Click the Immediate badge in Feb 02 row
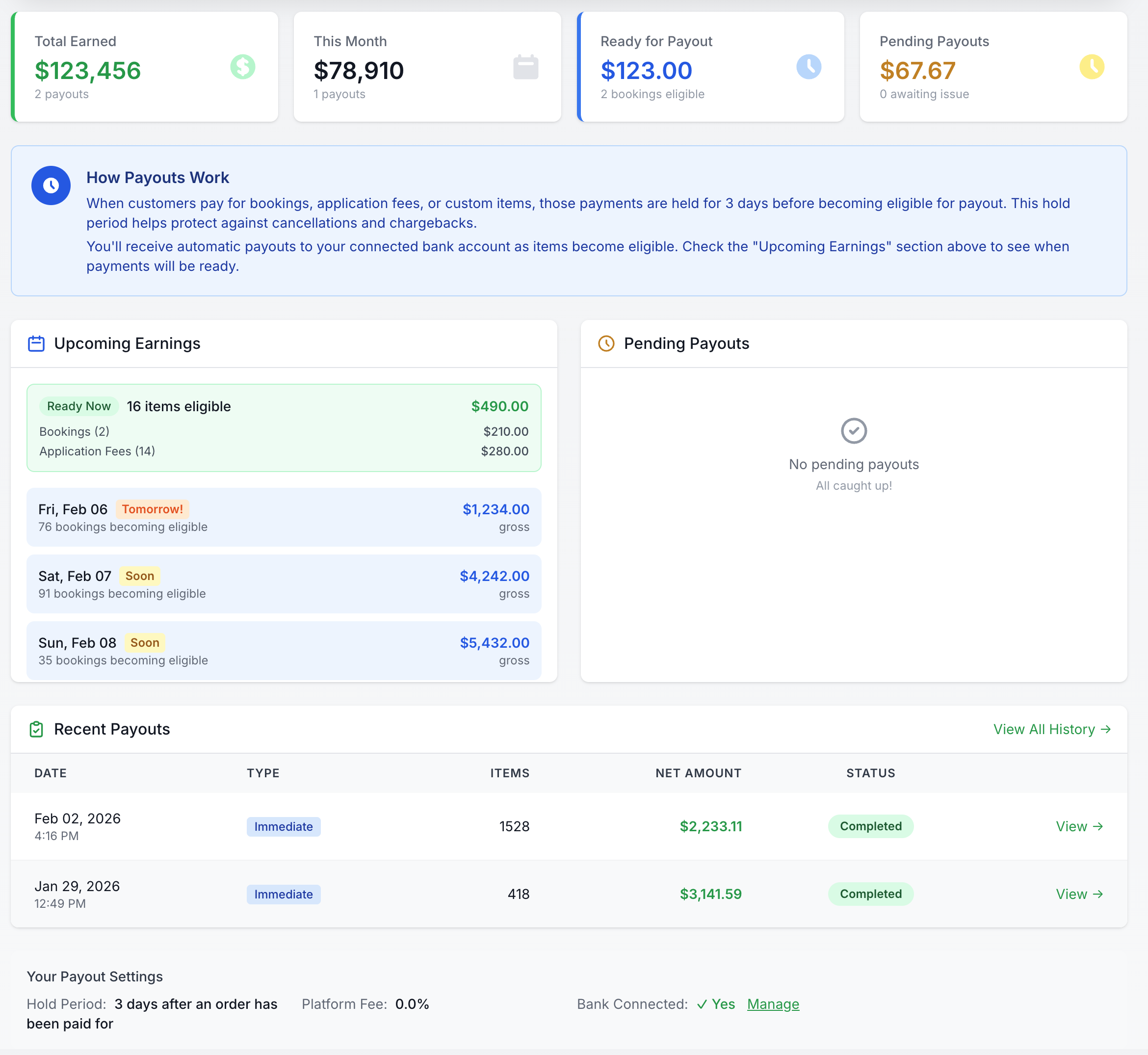 283,826
